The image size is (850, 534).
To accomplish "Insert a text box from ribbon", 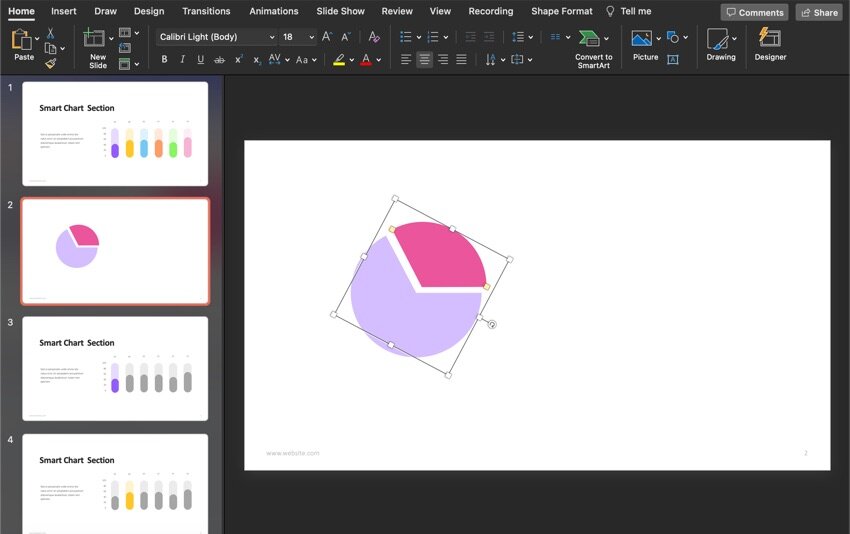I will tap(673, 60).
